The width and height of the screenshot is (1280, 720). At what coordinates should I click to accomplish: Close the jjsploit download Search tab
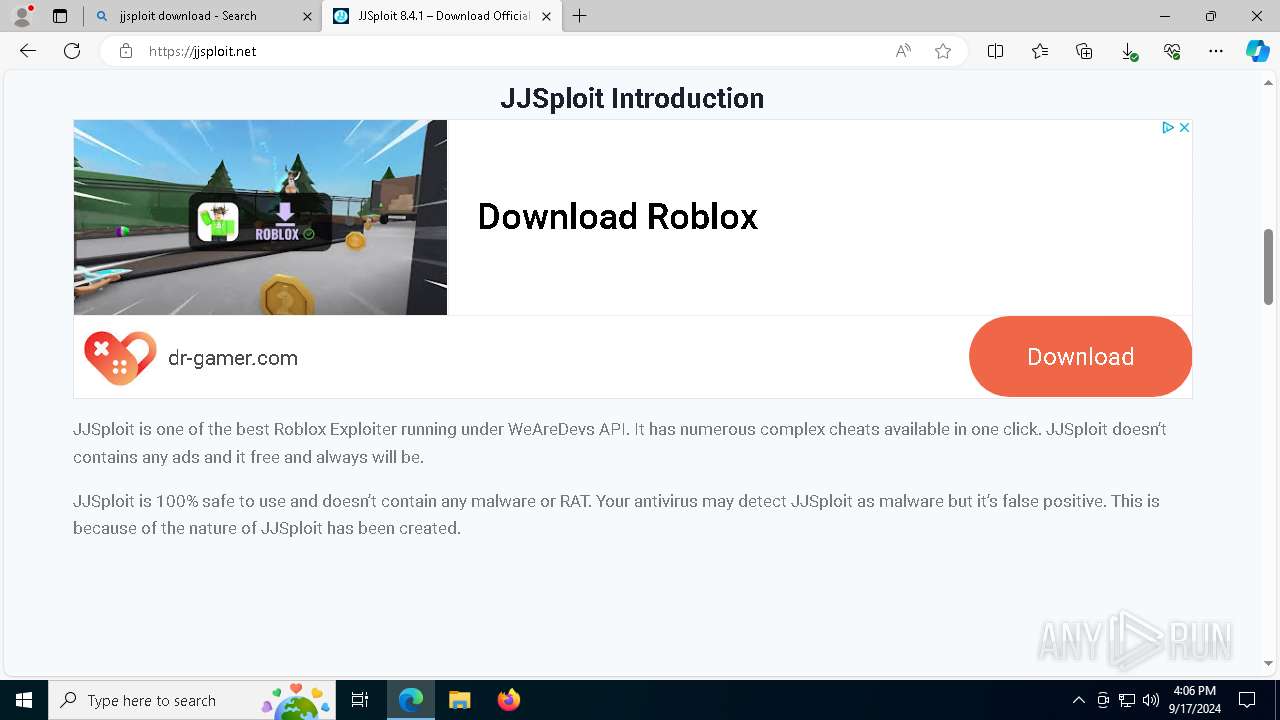(307, 16)
